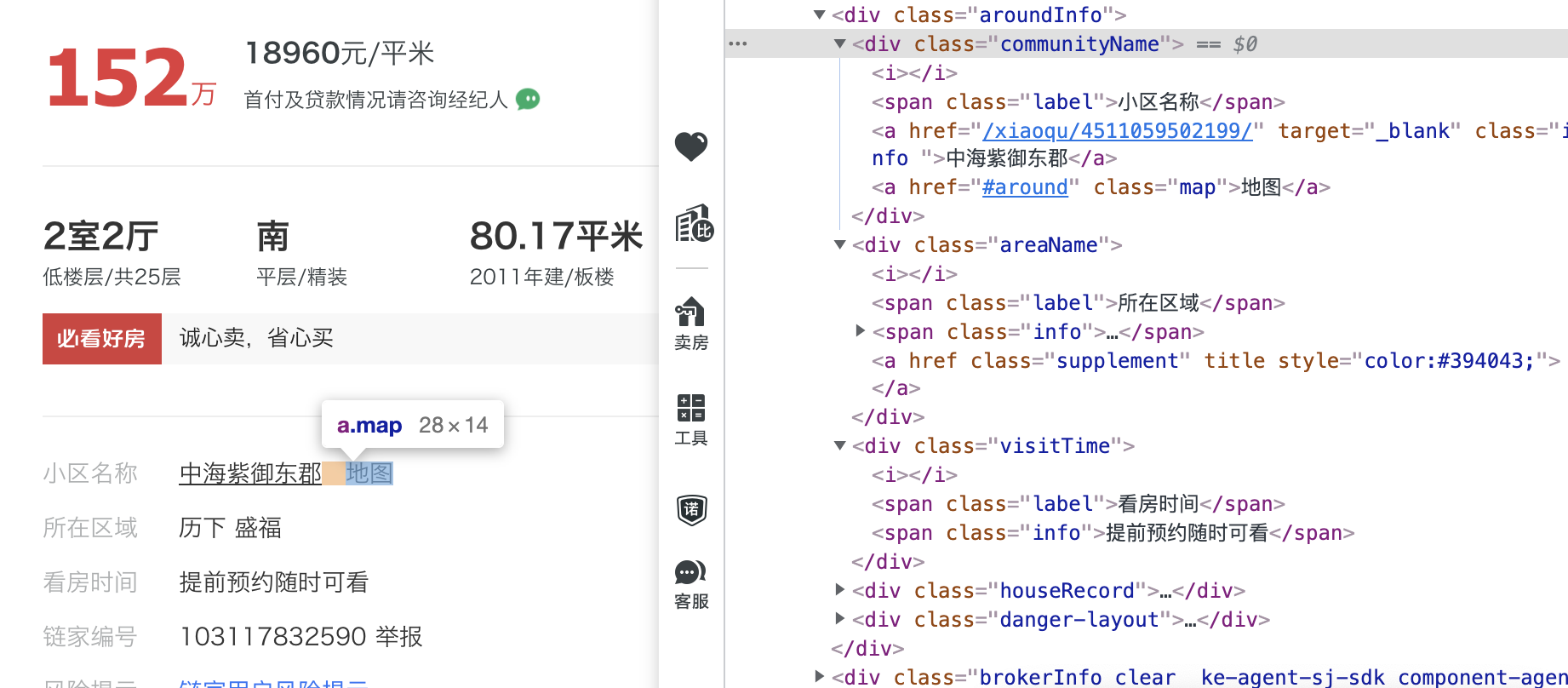Select the a class supplement line in DevTools

[1216, 360]
